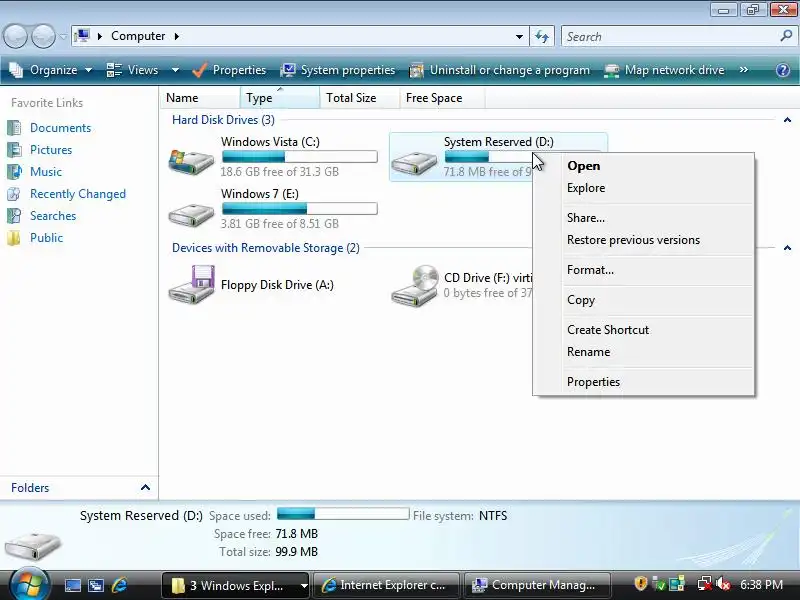Choose Create Shortcut in the context menu

[643, 330]
